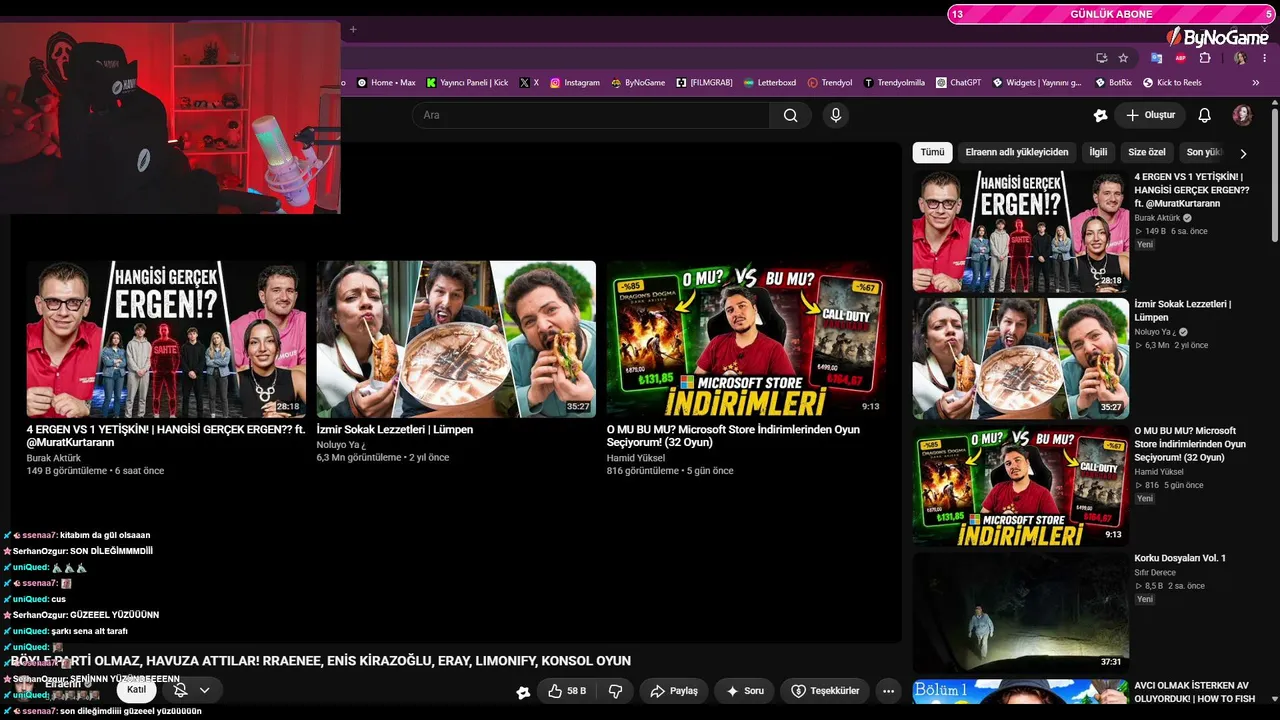
Task: Click the sparkle icon beside Oluştur
Action: [x=1100, y=115]
